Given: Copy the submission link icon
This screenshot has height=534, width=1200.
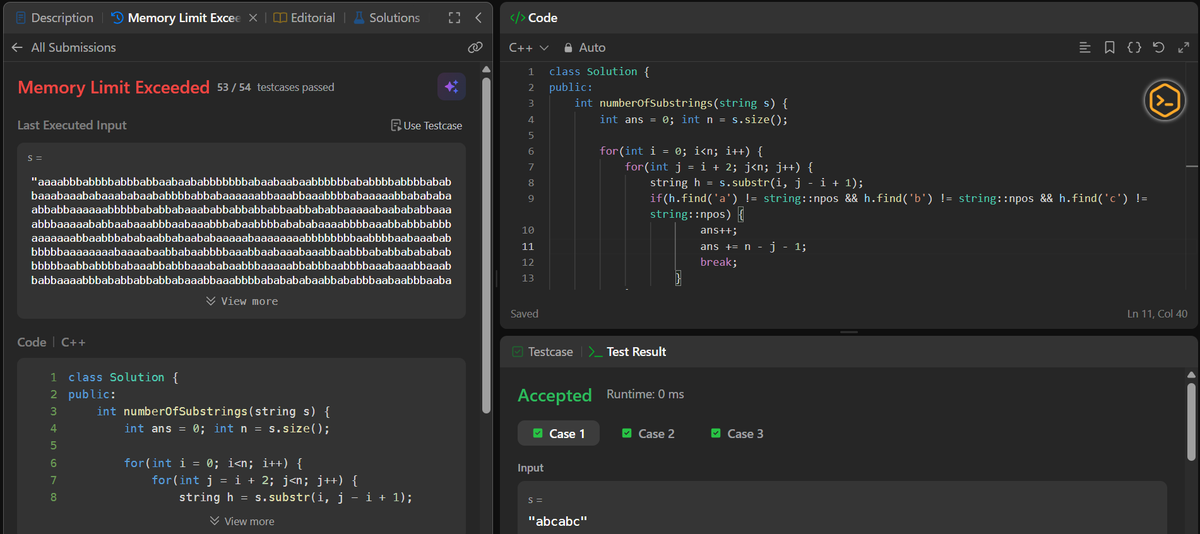Looking at the screenshot, I should pos(475,47).
